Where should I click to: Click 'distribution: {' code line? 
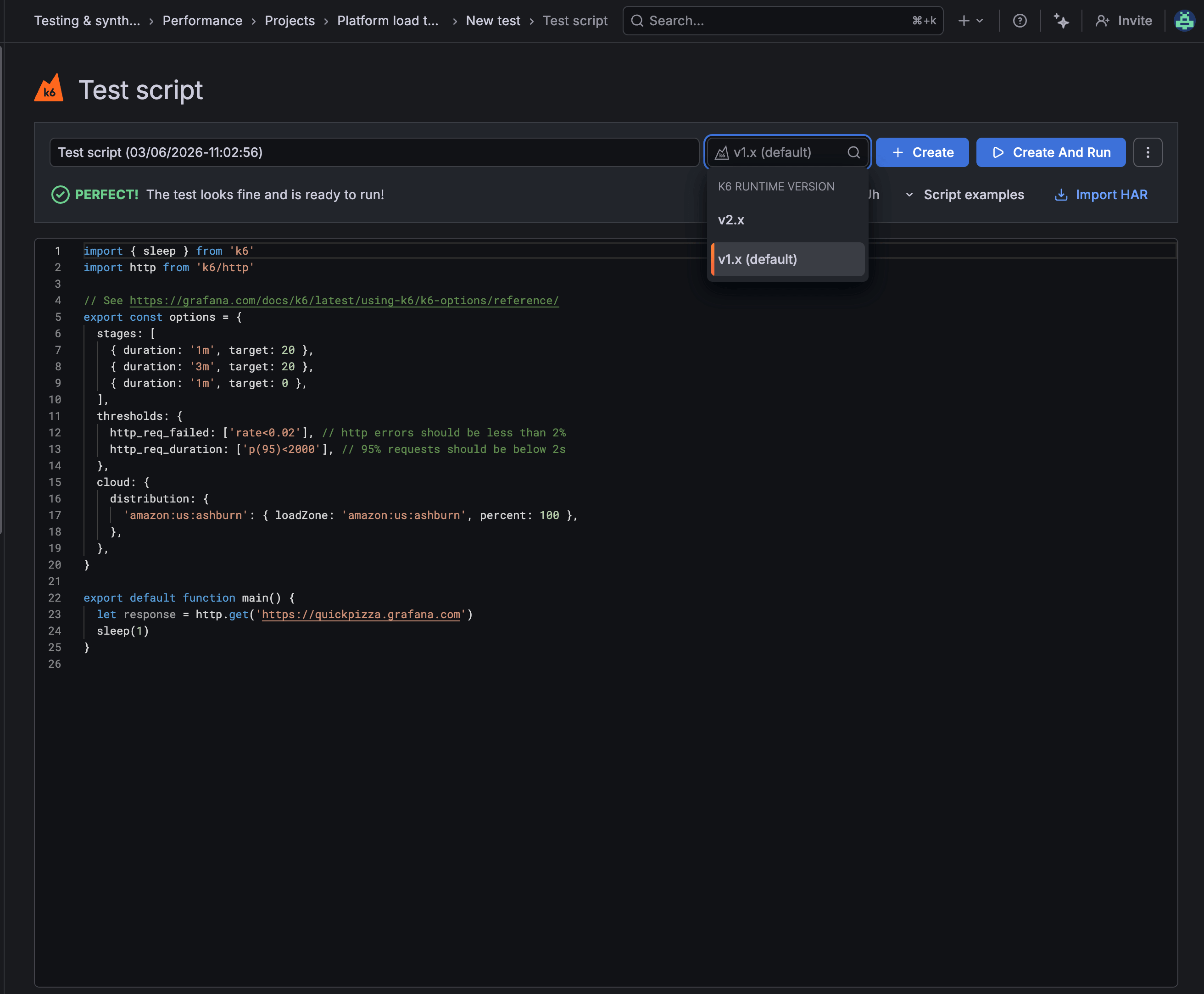pyautogui.click(x=159, y=499)
